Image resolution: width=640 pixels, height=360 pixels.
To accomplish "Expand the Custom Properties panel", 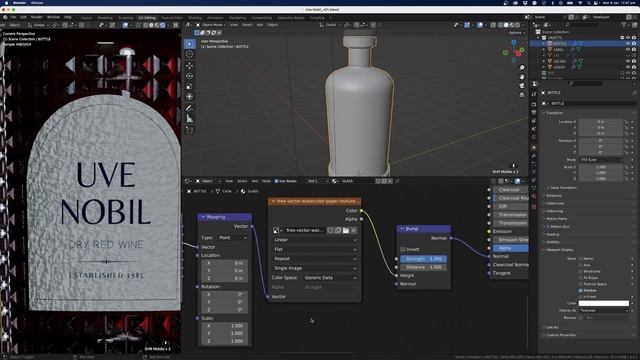I will 560,335.
